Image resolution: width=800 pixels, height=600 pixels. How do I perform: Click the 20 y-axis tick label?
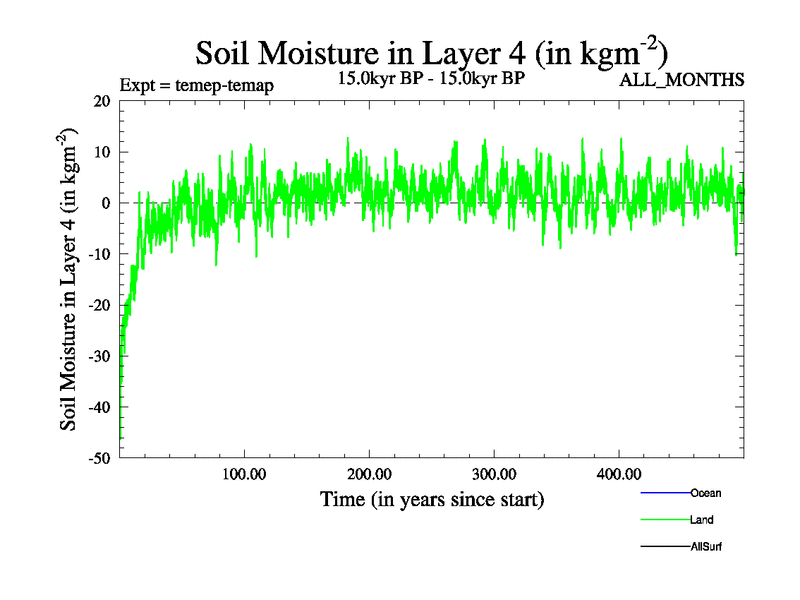(x=100, y=101)
